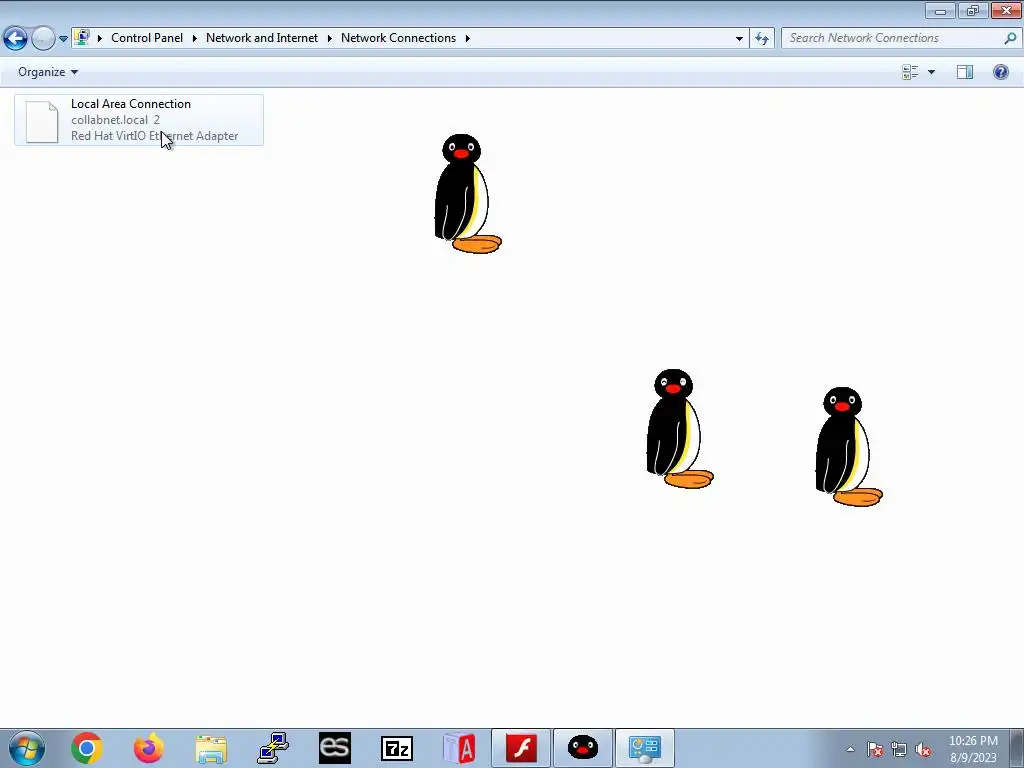This screenshot has height=768, width=1024.
Task: Open the ES taskbar application
Action: 335,748
